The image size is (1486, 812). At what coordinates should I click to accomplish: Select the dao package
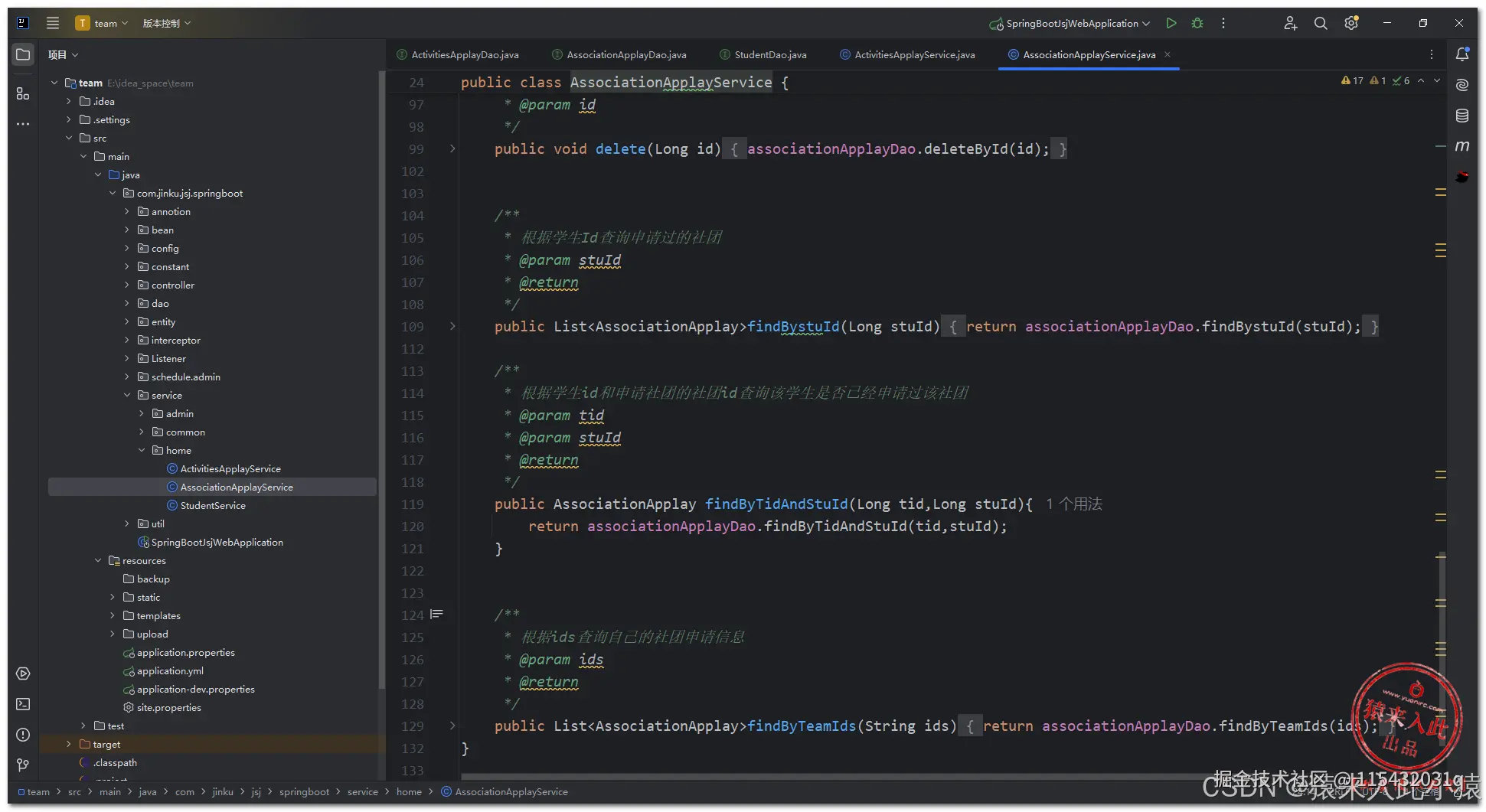tap(160, 303)
